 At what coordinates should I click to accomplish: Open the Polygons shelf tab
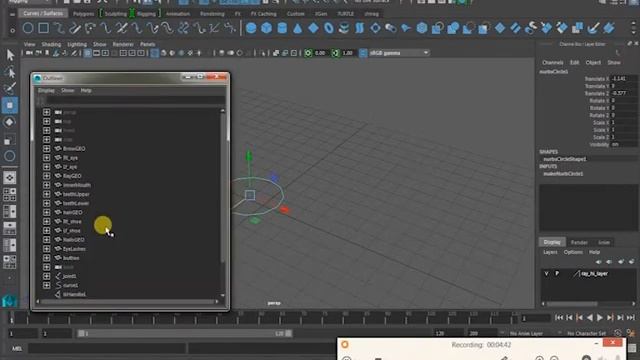[x=83, y=14]
